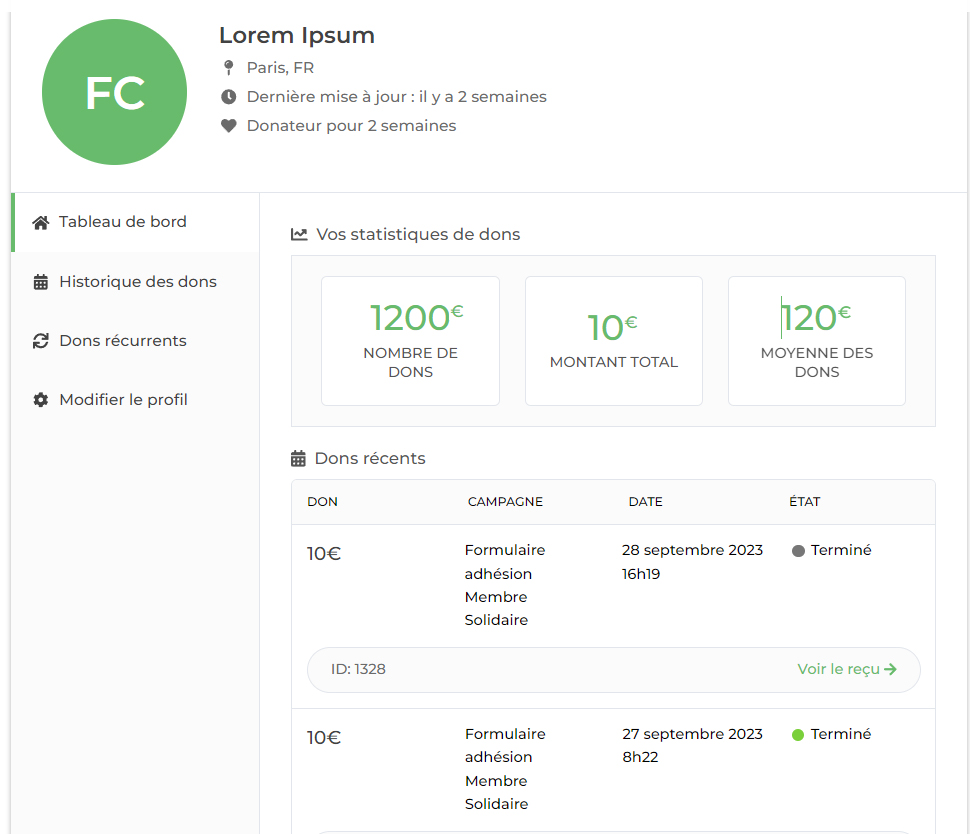Image resolution: width=970 pixels, height=834 pixels.
Task: Click the green FC avatar circle
Action: point(114,92)
